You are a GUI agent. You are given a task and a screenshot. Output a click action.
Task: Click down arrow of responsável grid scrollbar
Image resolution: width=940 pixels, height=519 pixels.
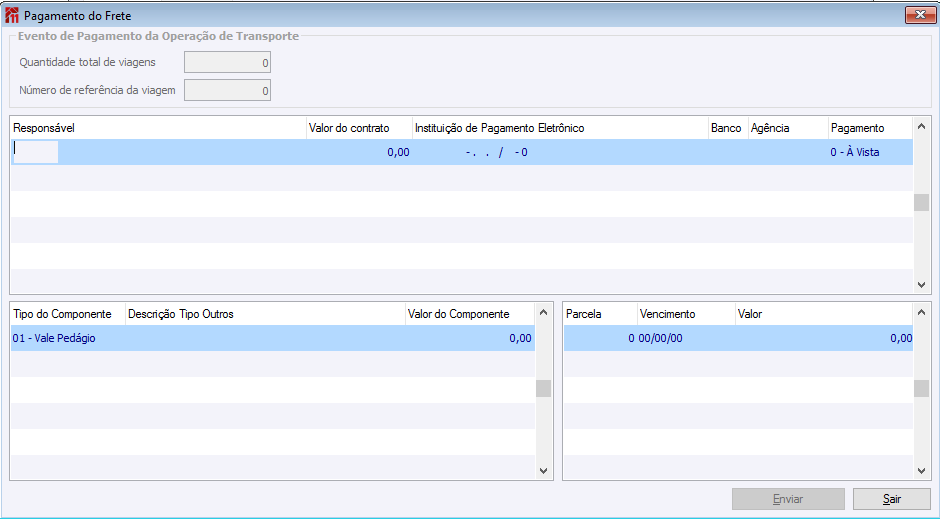921,285
